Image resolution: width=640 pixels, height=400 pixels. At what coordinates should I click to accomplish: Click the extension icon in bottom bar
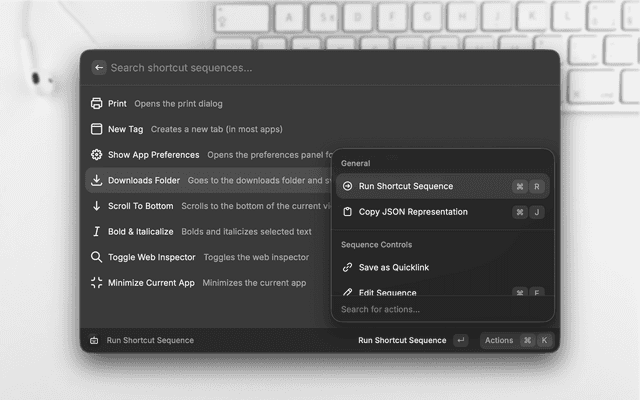coord(94,340)
